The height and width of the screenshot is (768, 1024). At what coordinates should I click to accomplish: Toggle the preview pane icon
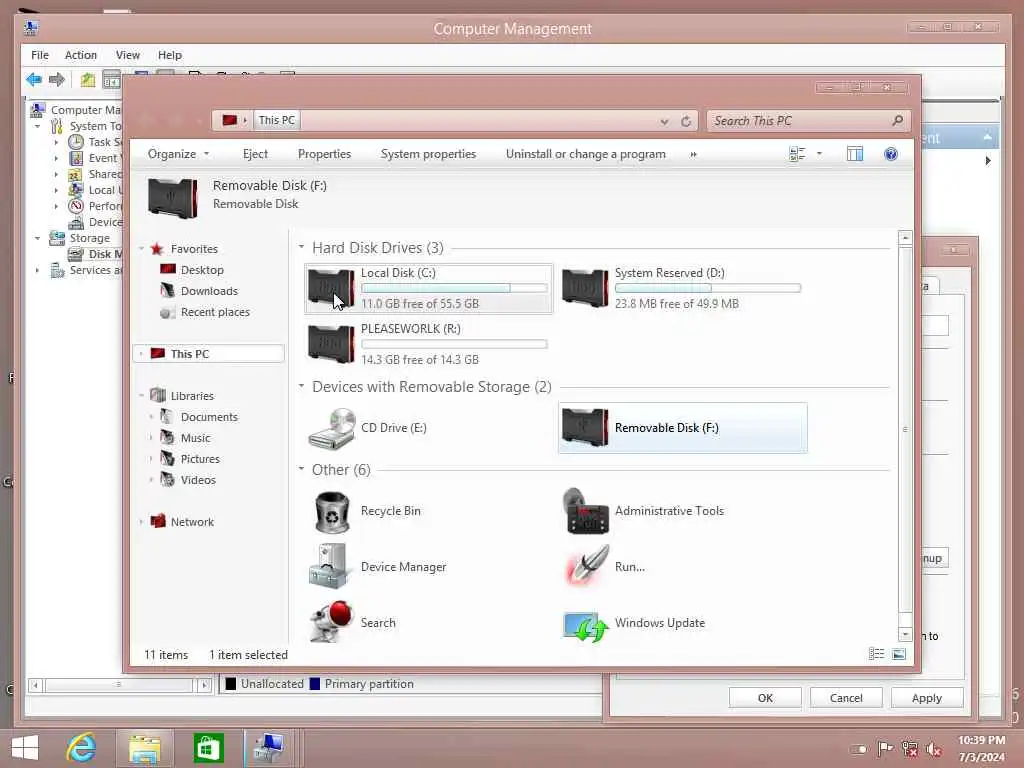tap(855, 154)
